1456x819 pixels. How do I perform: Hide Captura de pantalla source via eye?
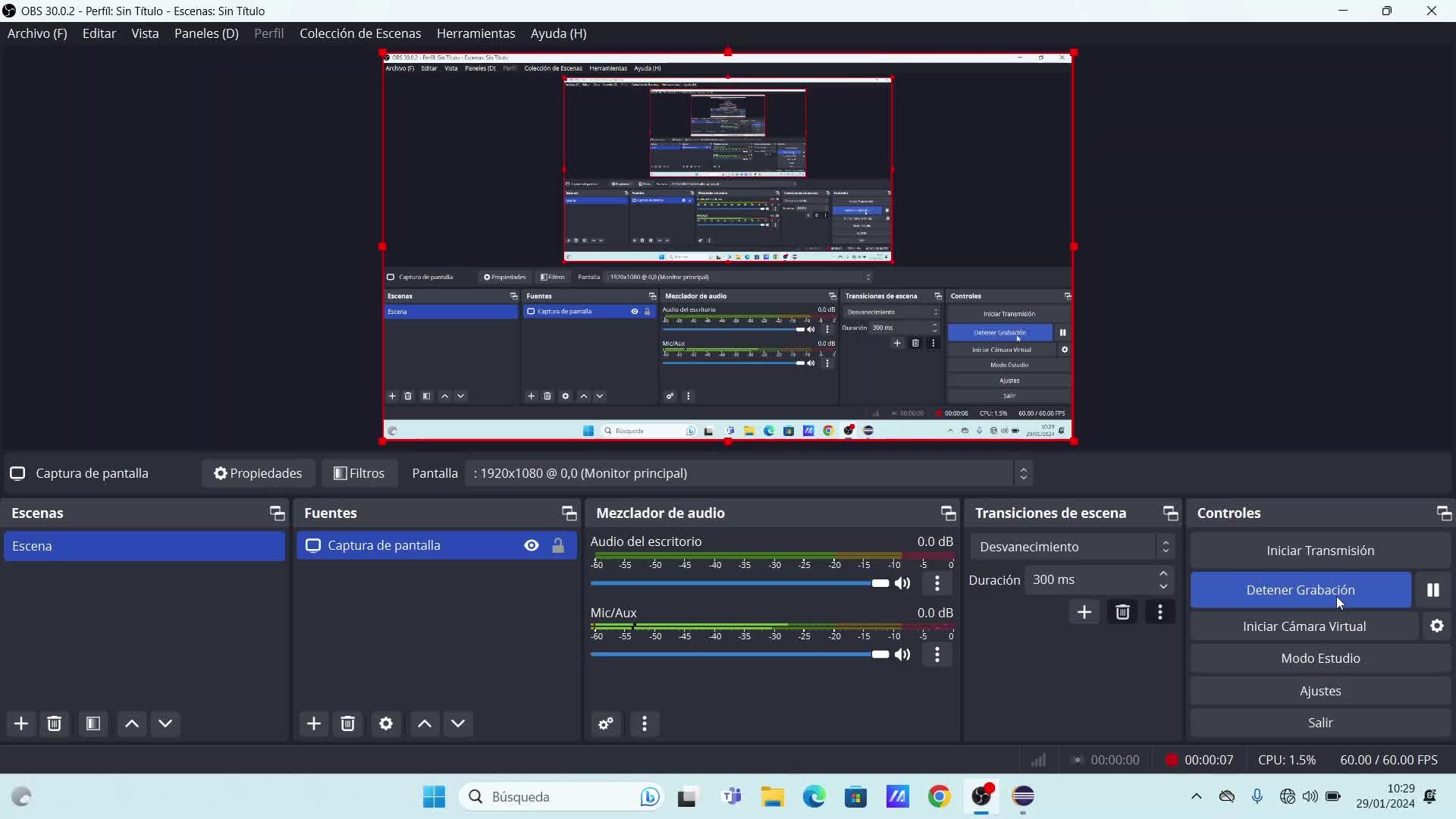click(532, 545)
